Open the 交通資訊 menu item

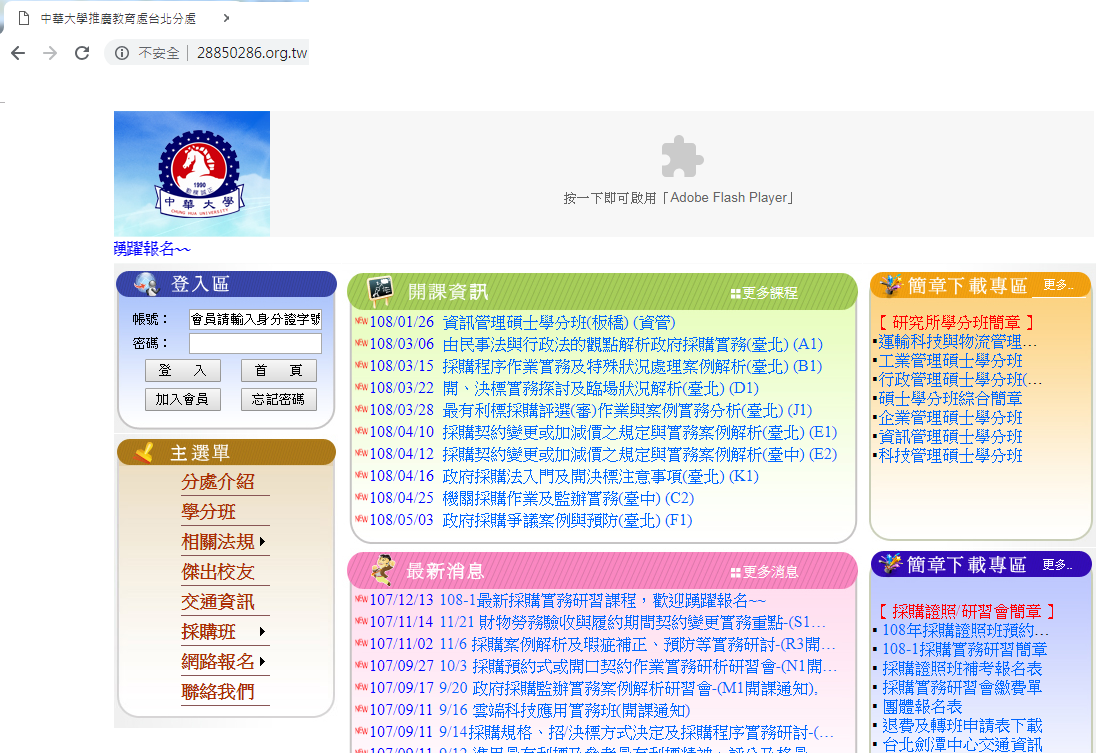pyautogui.click(x=218, y=602)
